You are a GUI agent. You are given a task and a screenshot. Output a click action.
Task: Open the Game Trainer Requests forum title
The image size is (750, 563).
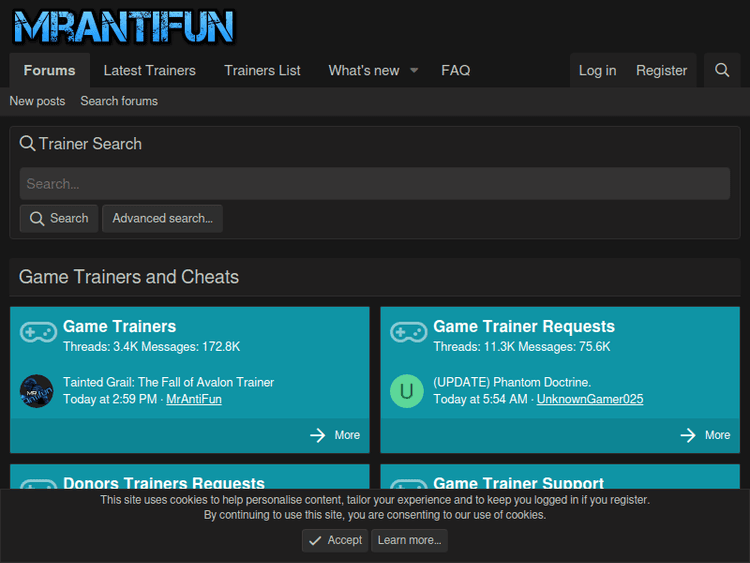tap(524, 326)
